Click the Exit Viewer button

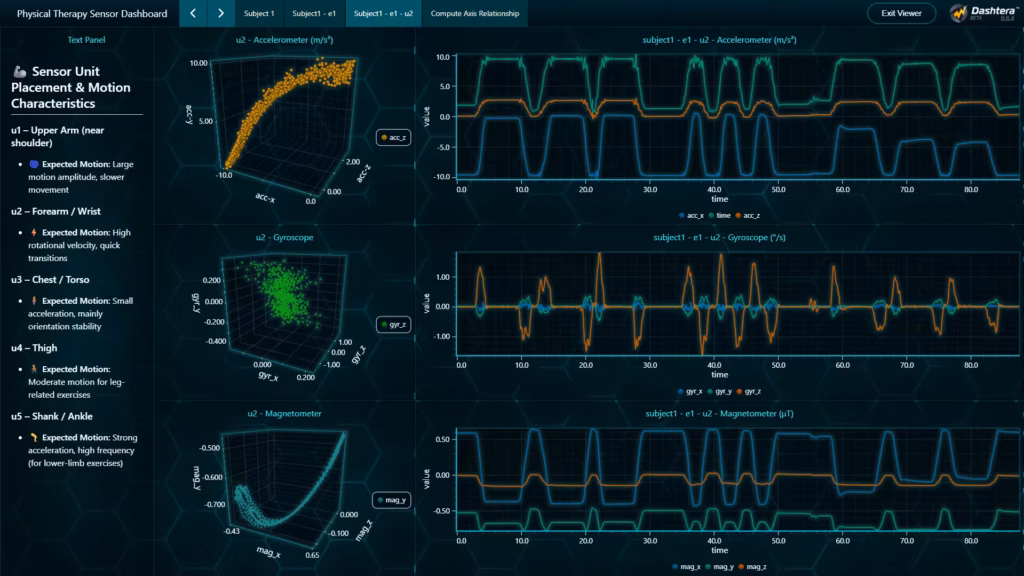[x=900, y=13]
